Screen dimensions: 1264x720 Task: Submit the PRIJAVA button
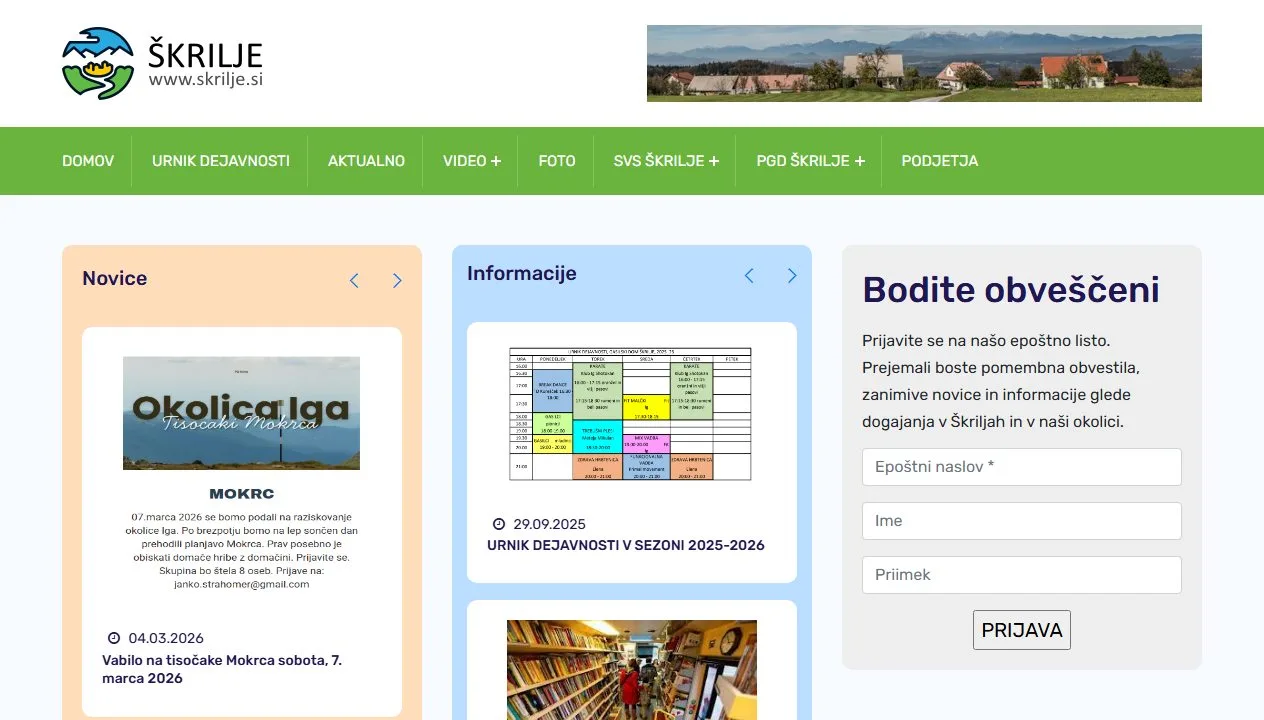(1021, 630)
